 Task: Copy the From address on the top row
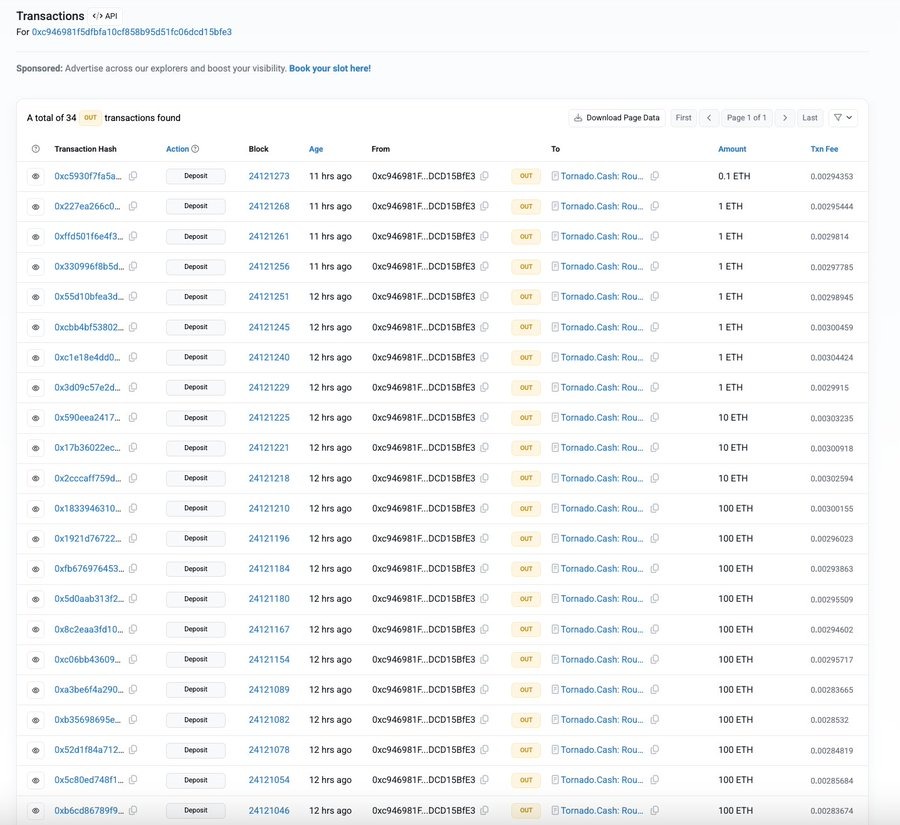point(484,176)
